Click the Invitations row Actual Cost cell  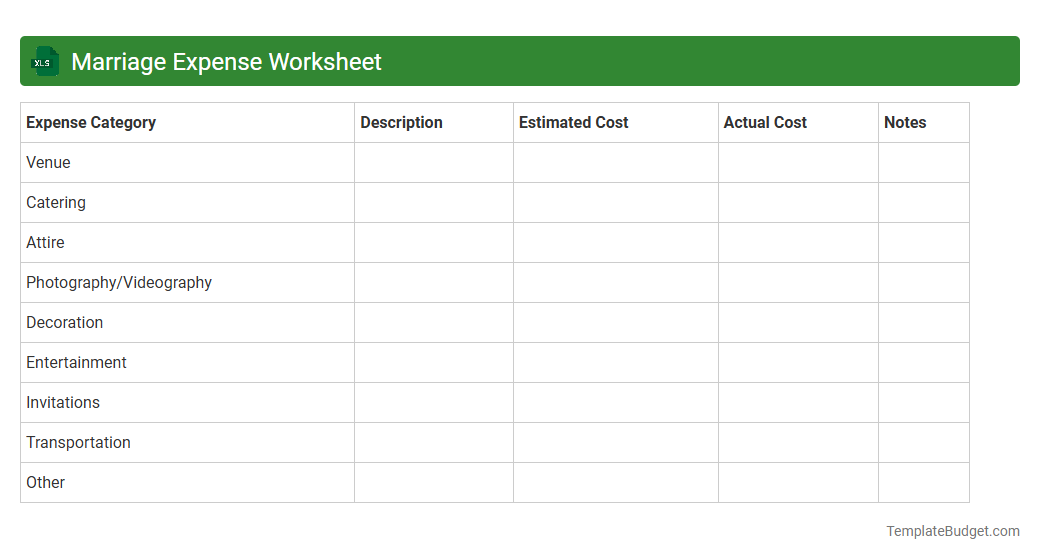coord(799,403)
